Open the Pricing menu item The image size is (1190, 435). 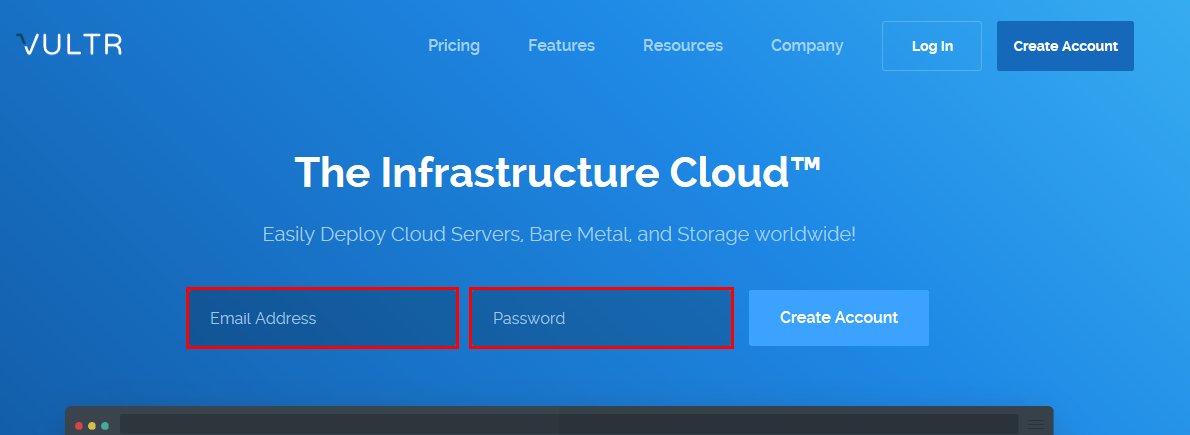click(454, 46)
